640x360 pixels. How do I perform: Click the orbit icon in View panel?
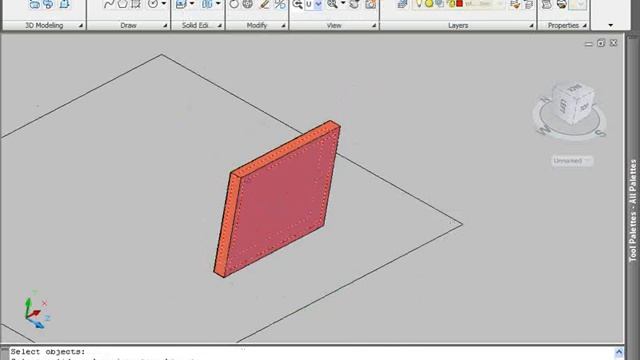pyautogui.click(x=354, y=4)
